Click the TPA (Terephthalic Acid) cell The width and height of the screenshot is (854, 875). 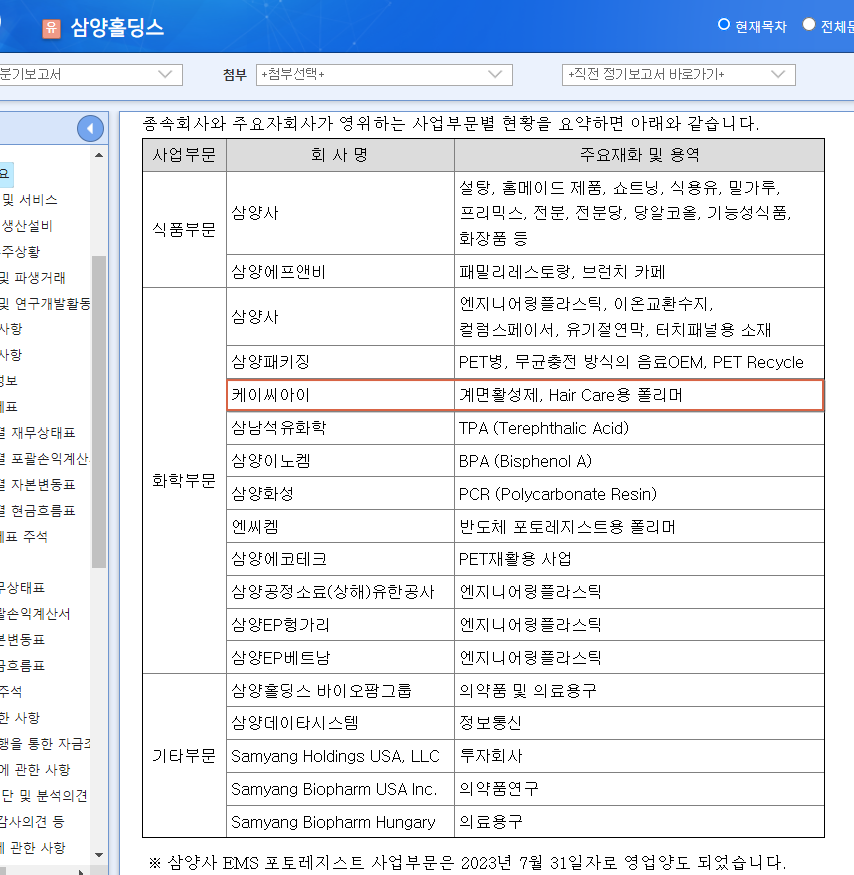[639, 428]
